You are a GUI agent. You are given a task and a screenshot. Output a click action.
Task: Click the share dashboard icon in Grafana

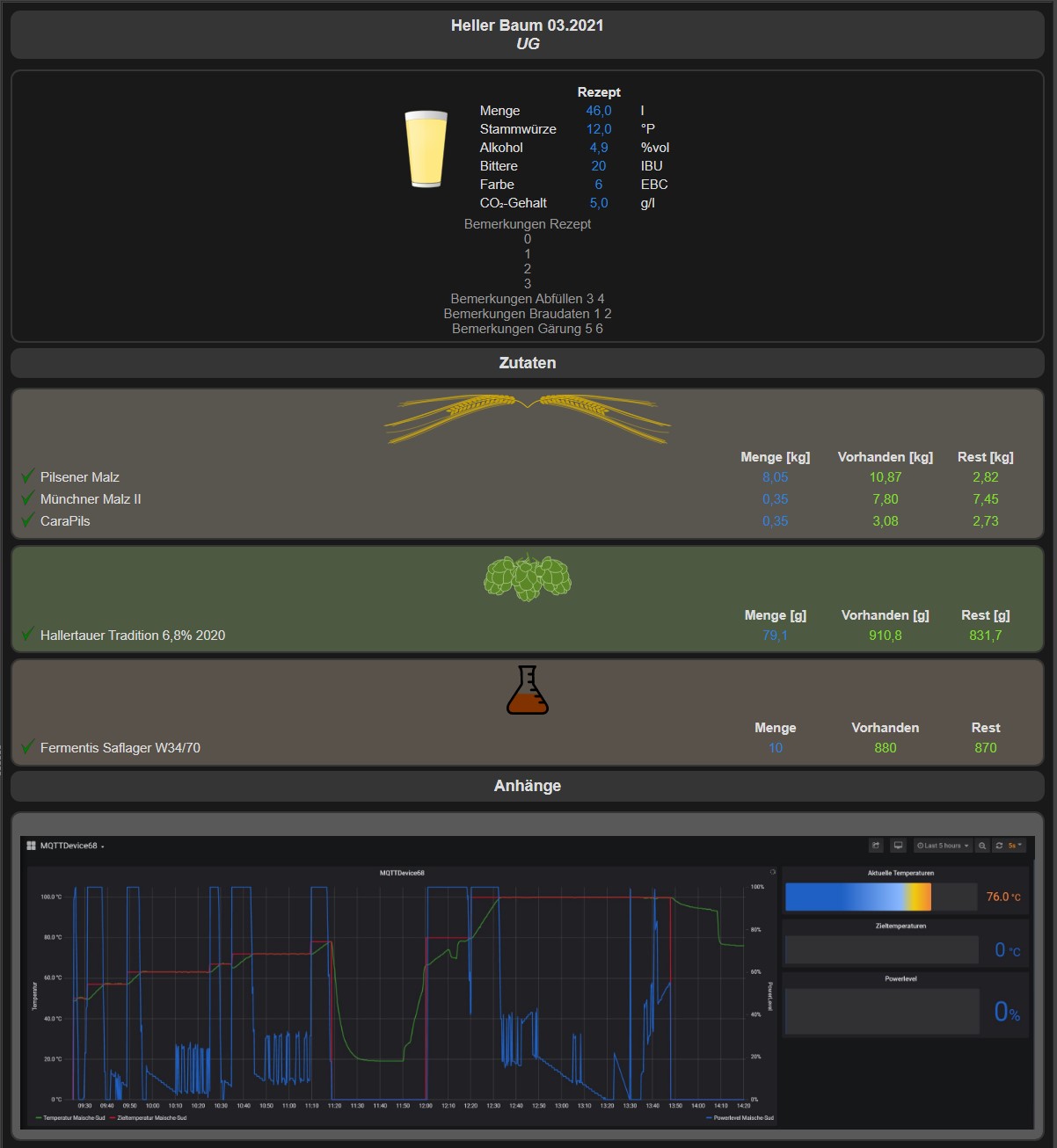tap(876, 846)
